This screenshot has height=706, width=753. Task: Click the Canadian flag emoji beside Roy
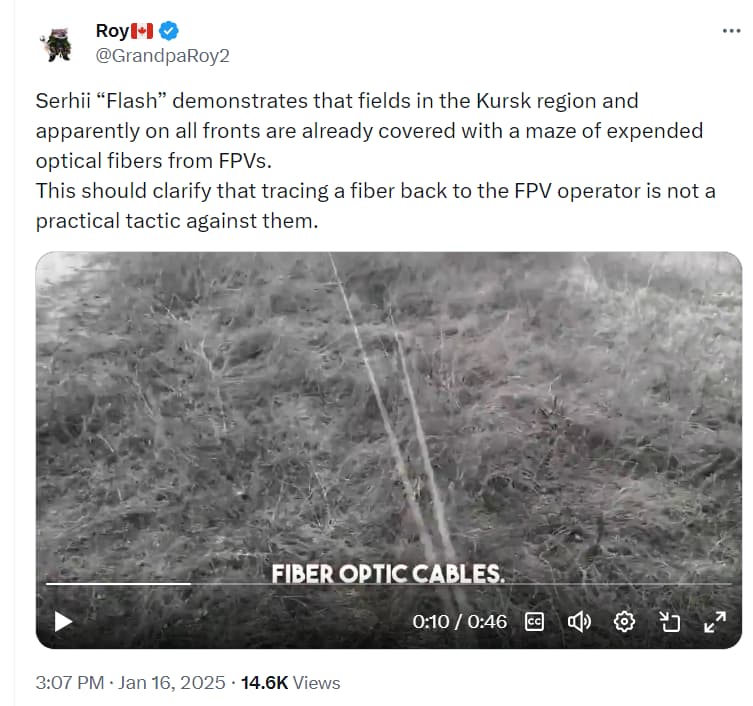click(142, 31)
